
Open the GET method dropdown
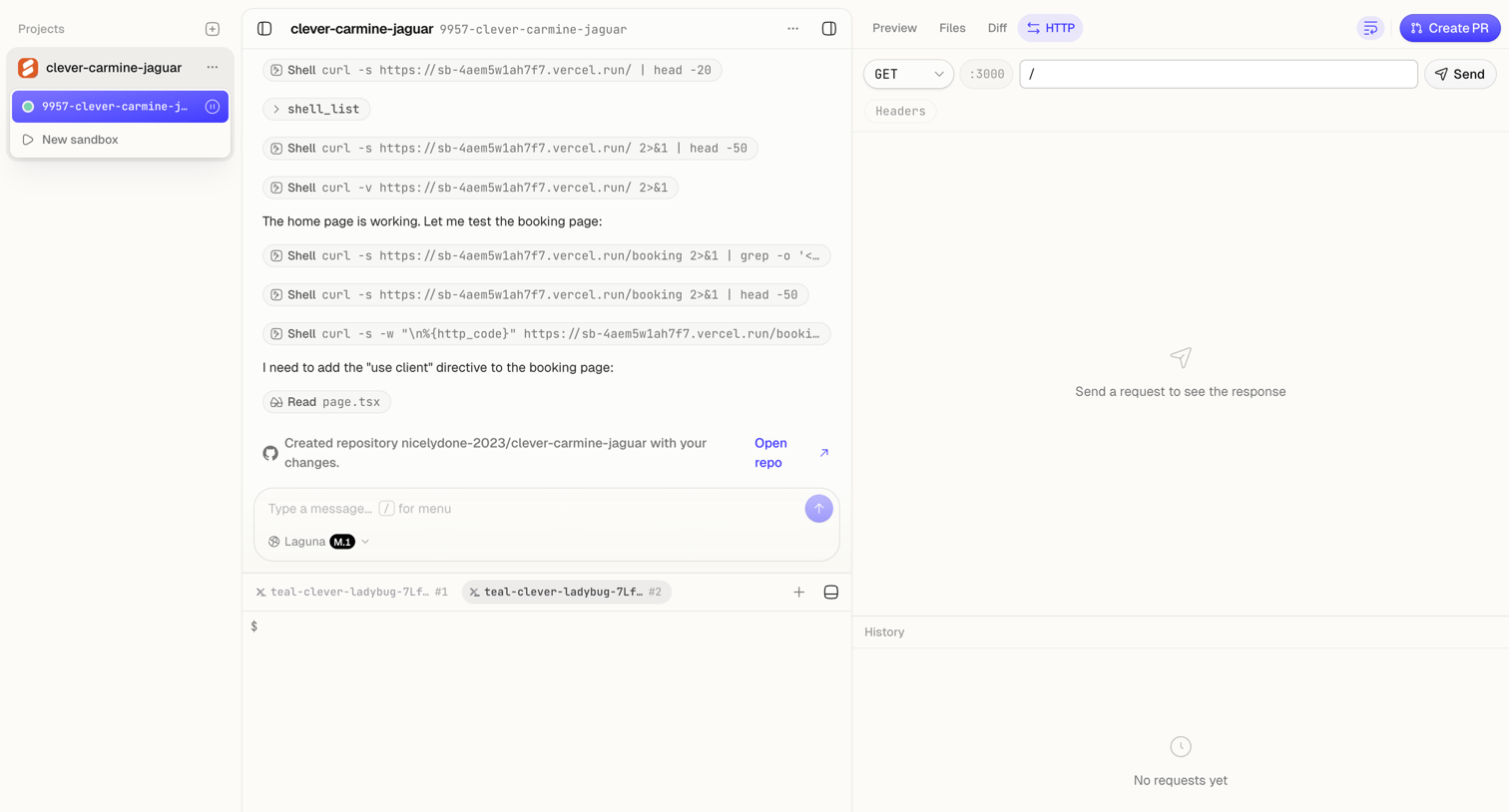tap(908, 74)
